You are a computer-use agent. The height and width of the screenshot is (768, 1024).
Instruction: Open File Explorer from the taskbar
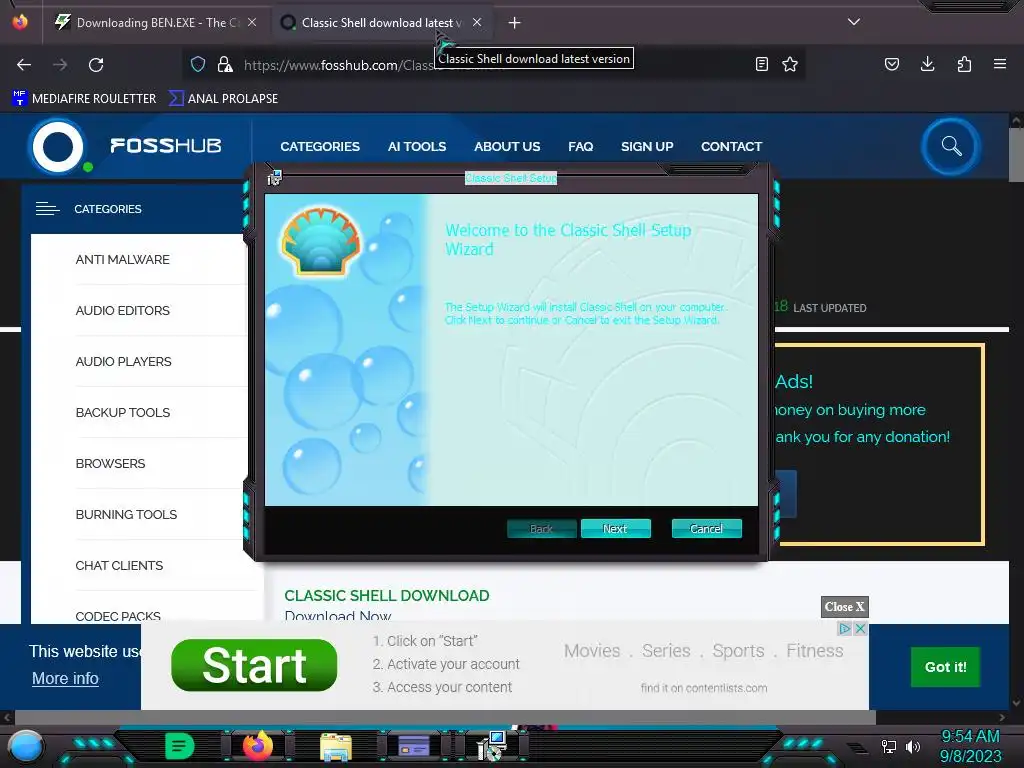(x=336, y=746)
